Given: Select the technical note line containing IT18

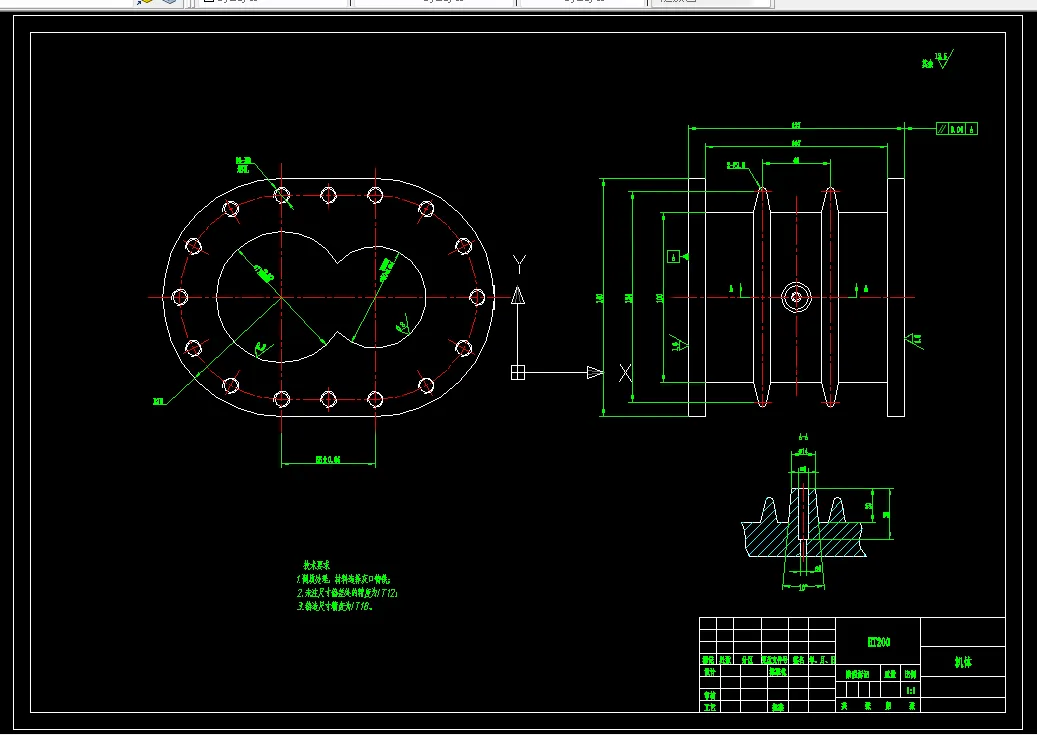Looking at the screenshot, I should point(335,606).
